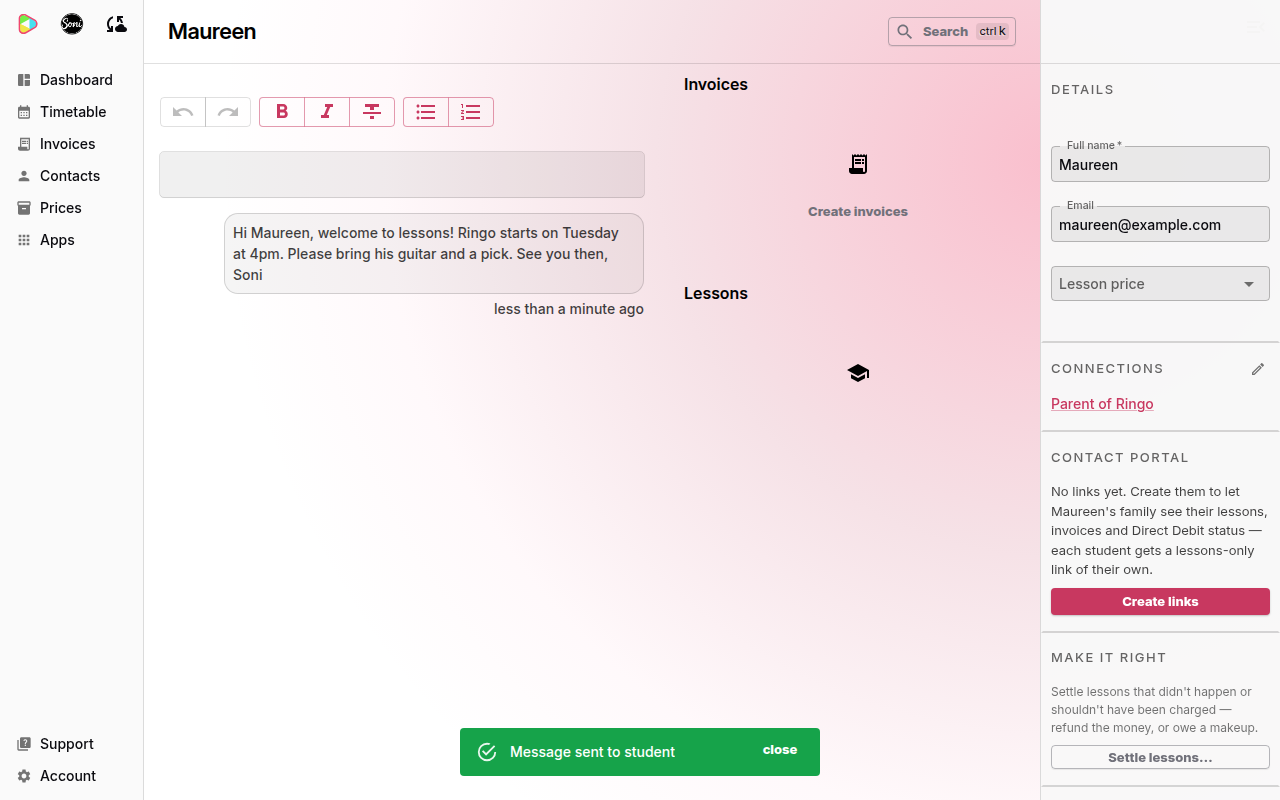Follow the Parent of Ringo link
The height and width of the screenshot is (800, 1280).
1102,404
